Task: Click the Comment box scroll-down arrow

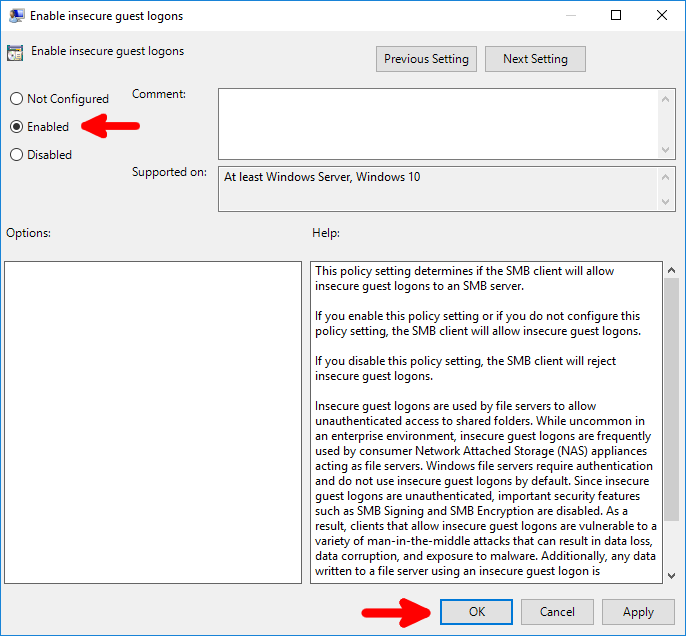Action: click(x=665, y=150)
